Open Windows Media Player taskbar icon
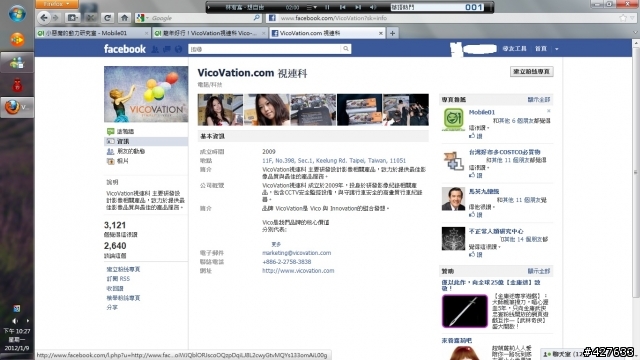640x360 pixels. (17, 40)
